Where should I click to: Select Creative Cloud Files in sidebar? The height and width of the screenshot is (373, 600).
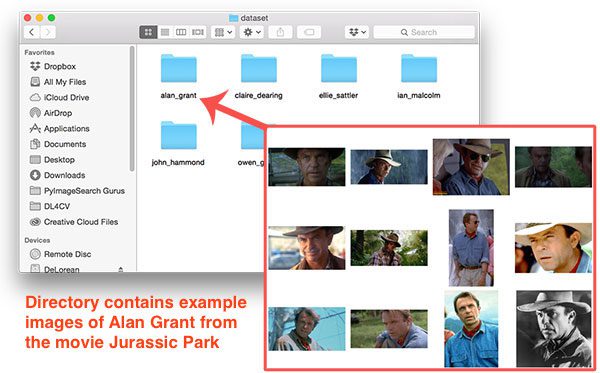(74, 222)
